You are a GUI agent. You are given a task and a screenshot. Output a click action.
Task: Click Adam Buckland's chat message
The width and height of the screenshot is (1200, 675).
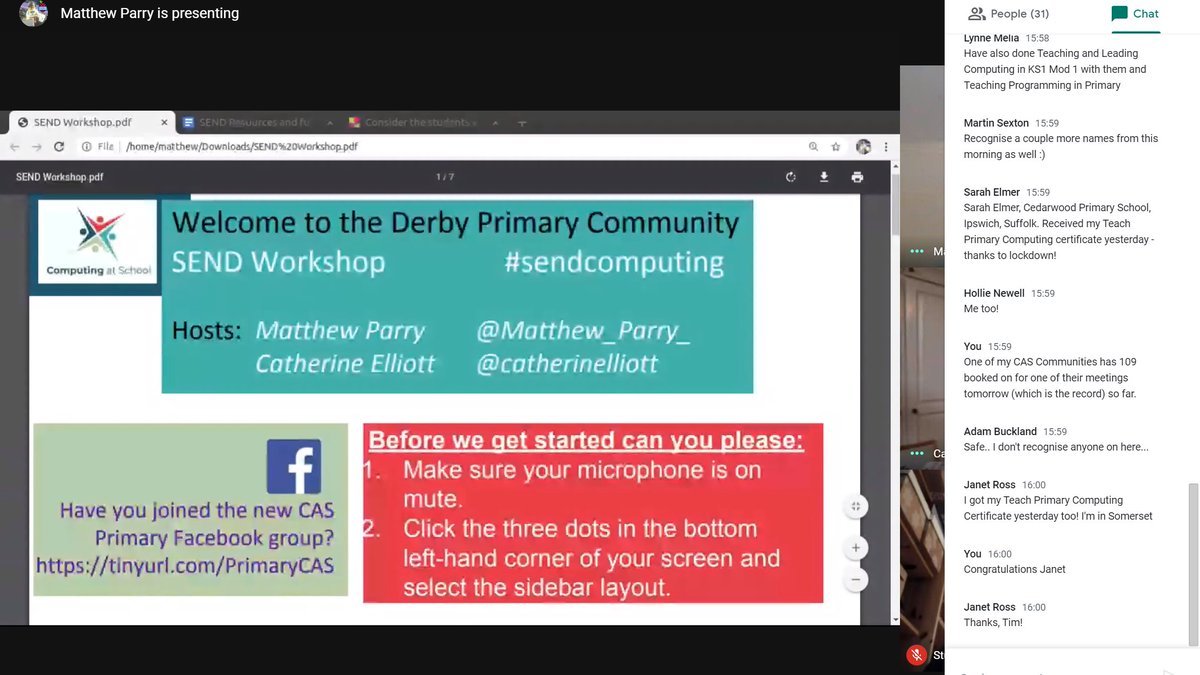pos(1056,447)
